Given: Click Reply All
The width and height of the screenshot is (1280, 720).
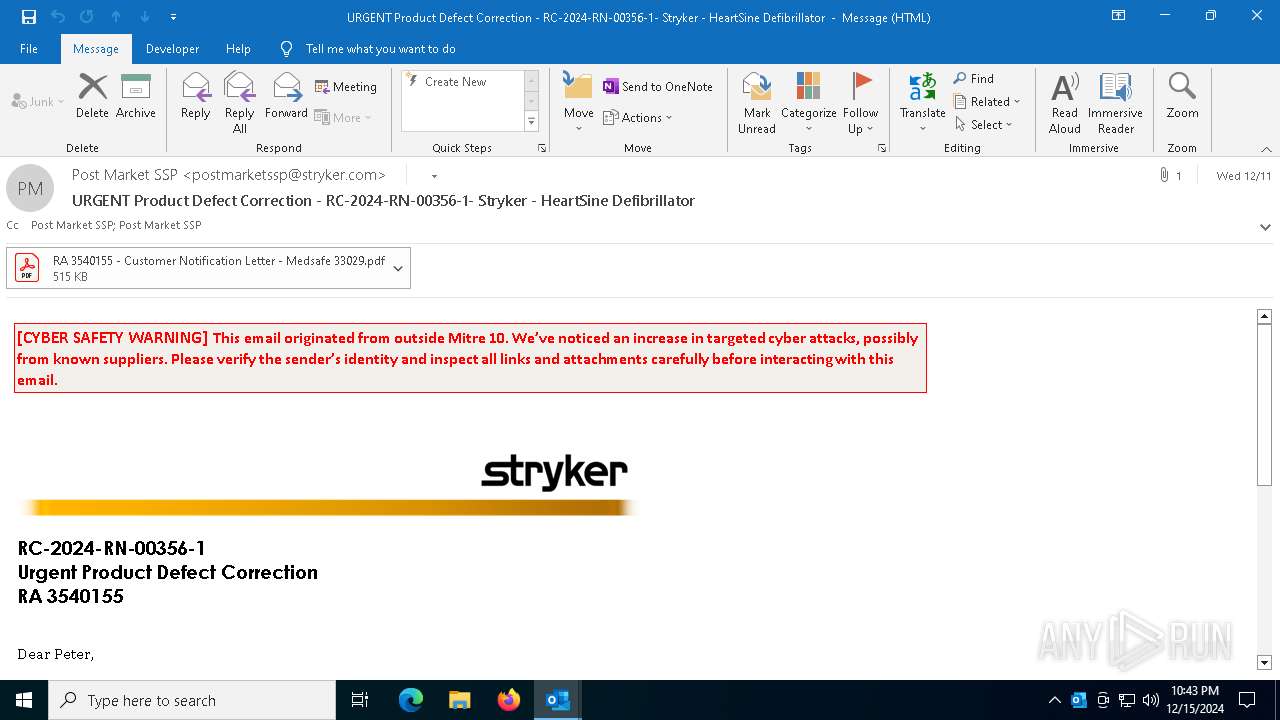Looking at the screenshot, I should coord(240,102).
